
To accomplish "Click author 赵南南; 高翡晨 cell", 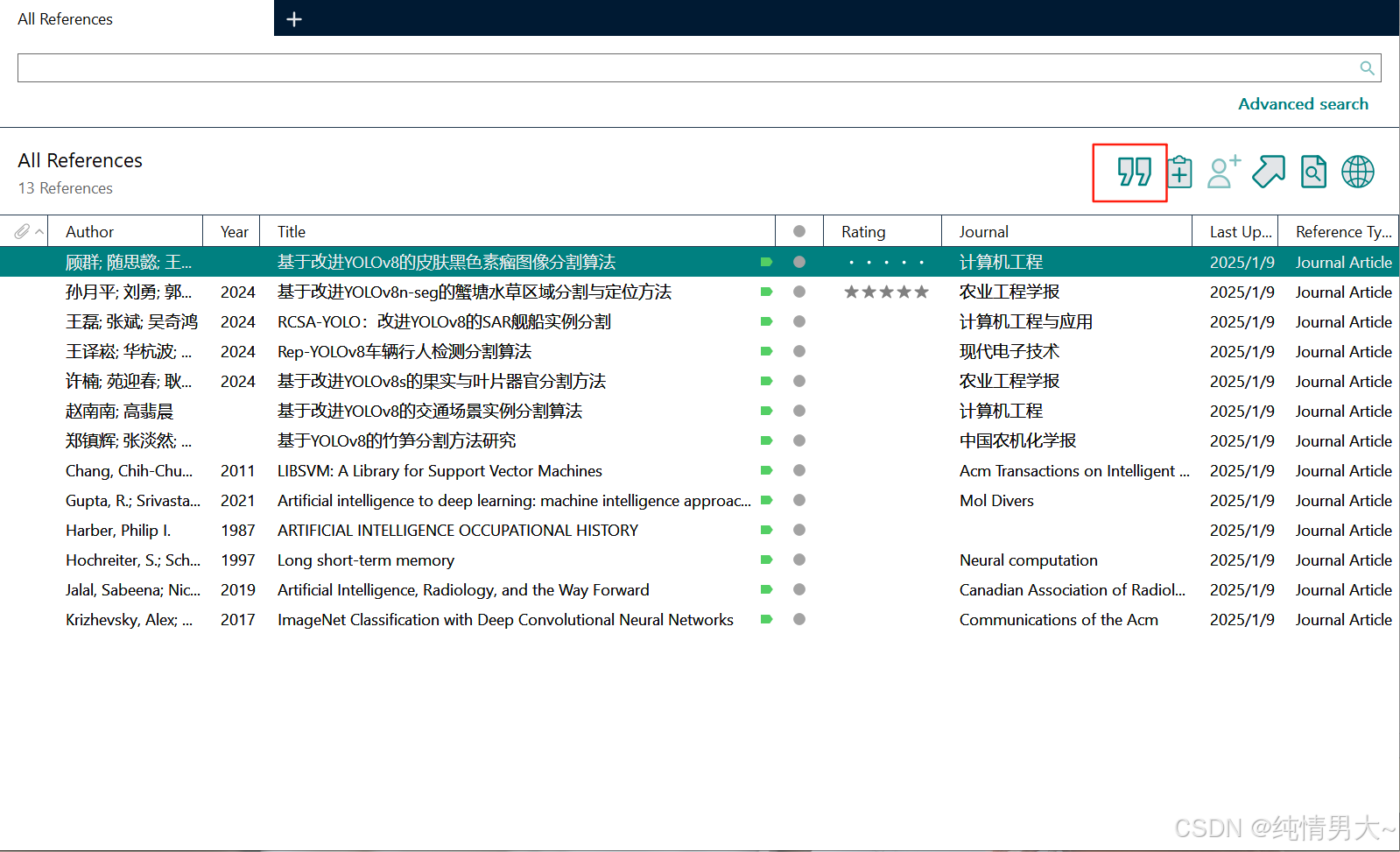I will [119, 411].
